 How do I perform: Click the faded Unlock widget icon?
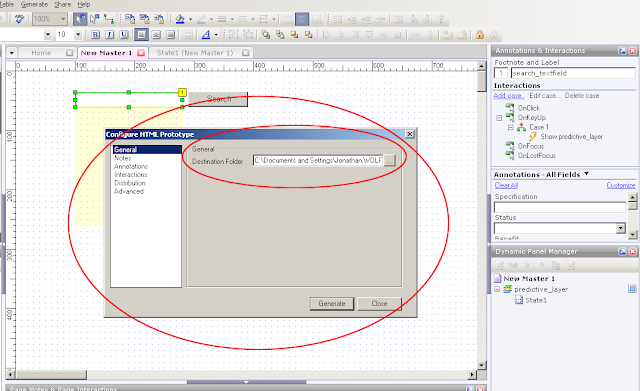(494, 35)
